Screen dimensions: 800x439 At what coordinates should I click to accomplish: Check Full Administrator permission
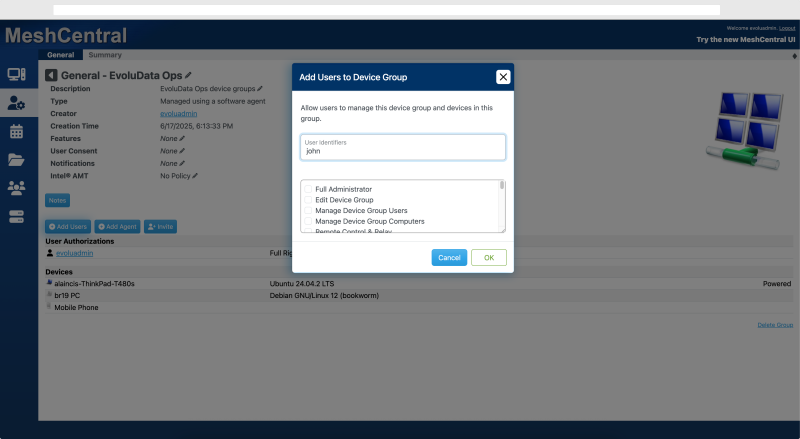[308, 189]
